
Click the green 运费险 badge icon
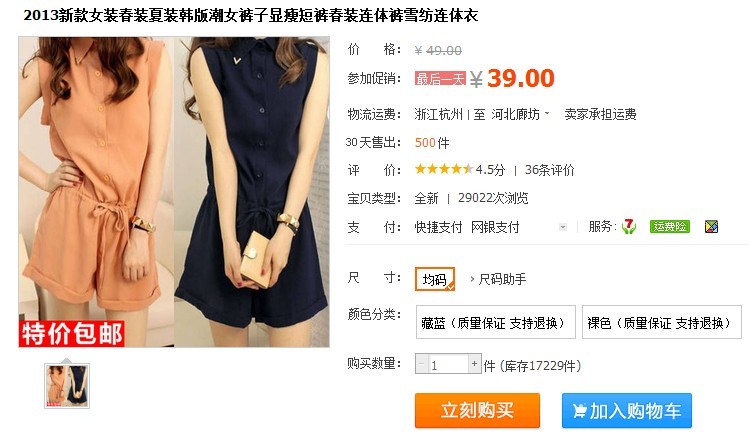(670, 226)
